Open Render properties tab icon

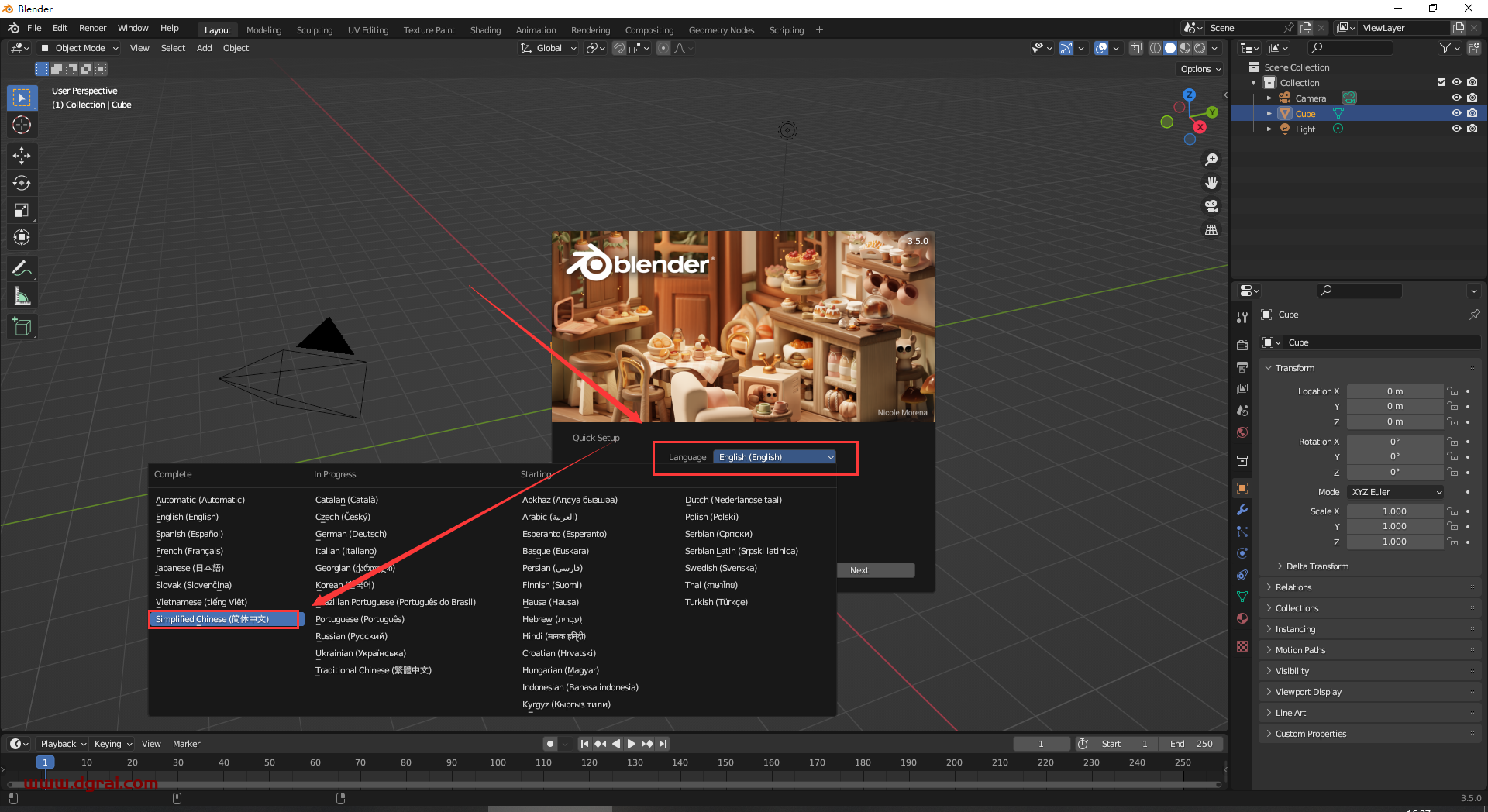[x=1242, y=345]
